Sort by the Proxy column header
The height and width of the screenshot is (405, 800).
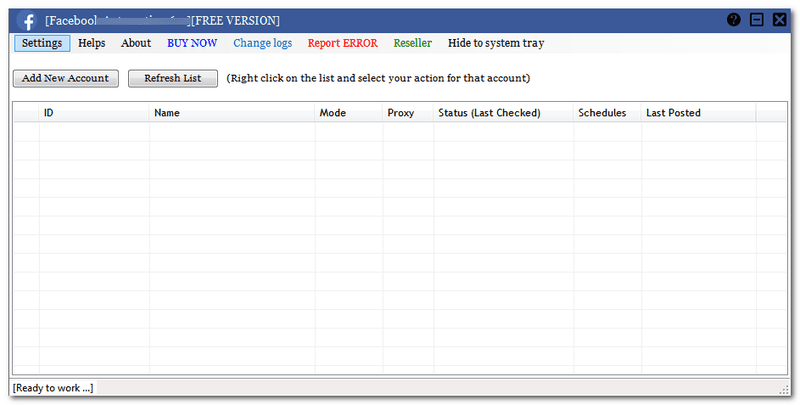408,113
